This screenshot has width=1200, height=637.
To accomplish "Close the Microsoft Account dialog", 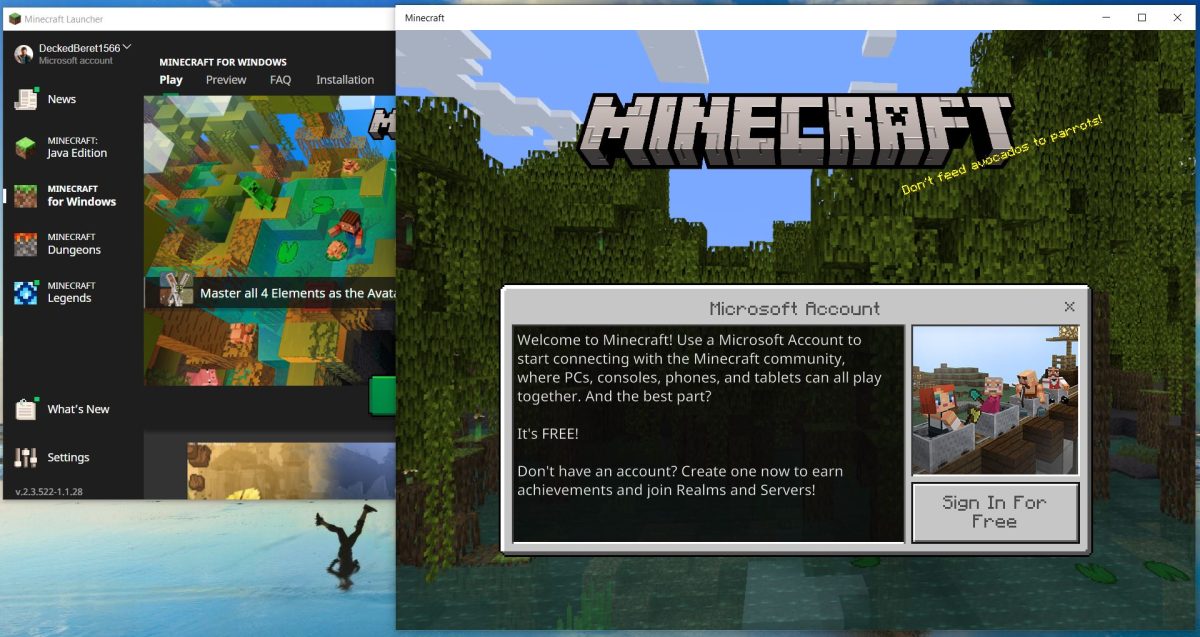I will pyautogui.click(x=1069, y=306).
